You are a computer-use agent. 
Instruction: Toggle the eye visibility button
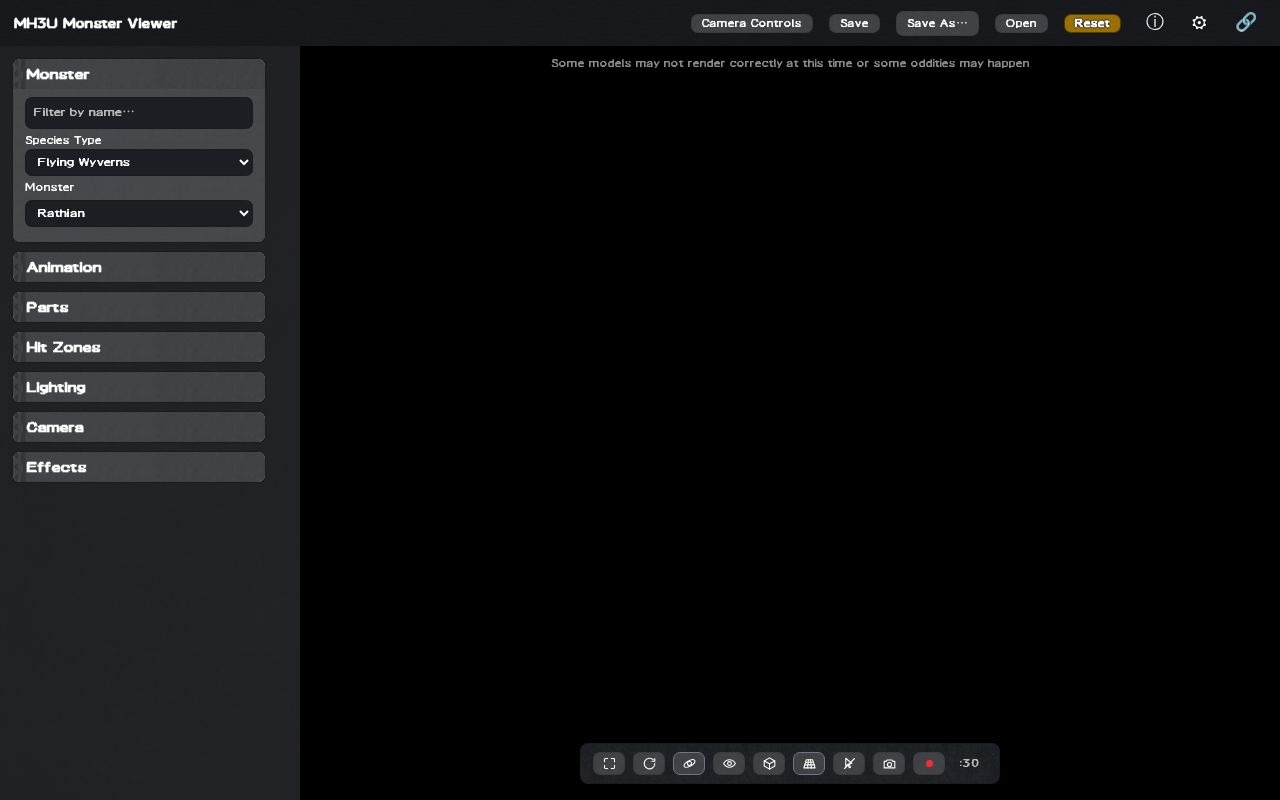tap(729, 764)
